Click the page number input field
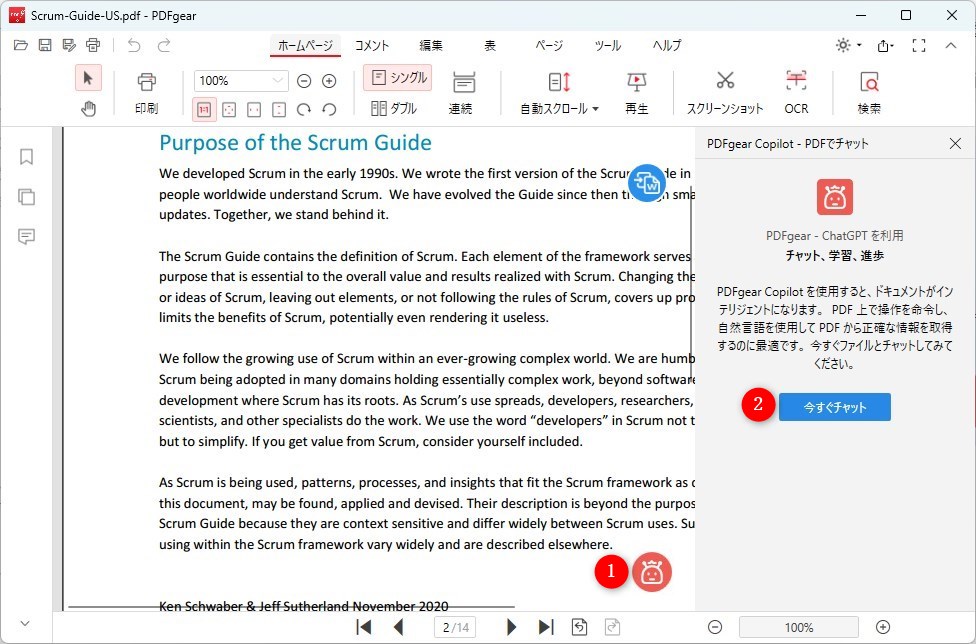 (455, 627)
